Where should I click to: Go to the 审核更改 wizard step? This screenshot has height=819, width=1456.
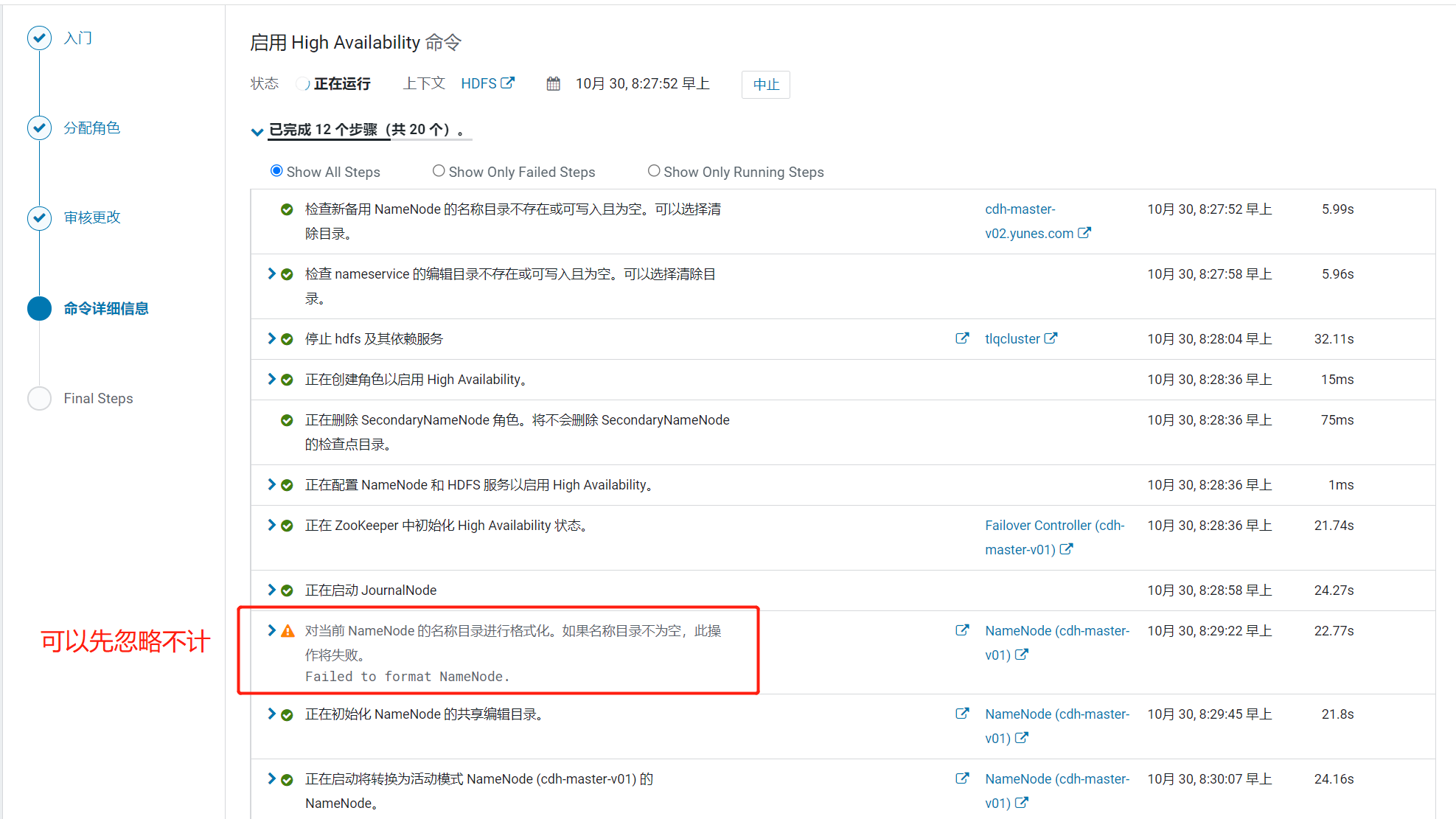(x=91, y=217)
